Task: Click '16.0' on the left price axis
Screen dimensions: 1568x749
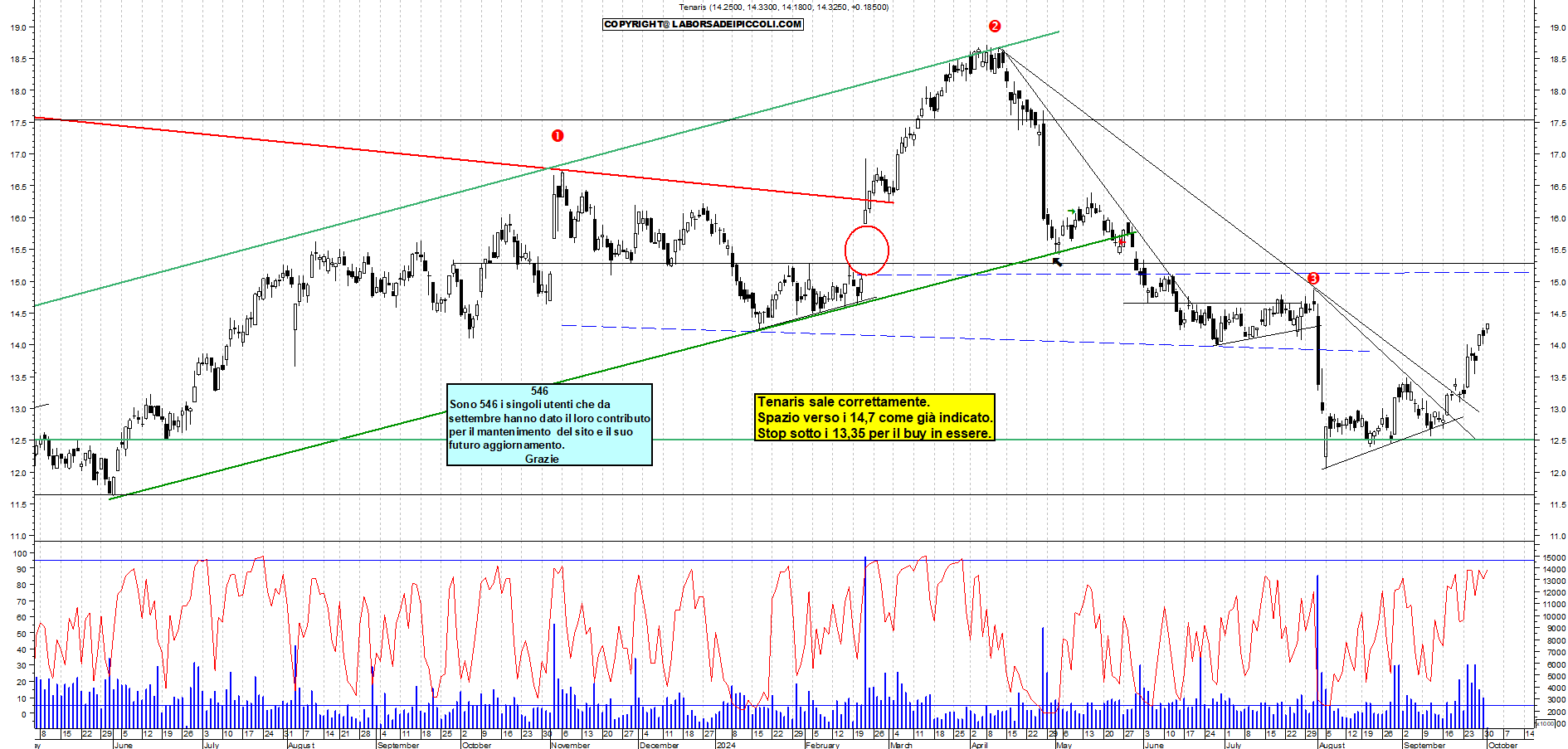Action: [x=18, y=218]
